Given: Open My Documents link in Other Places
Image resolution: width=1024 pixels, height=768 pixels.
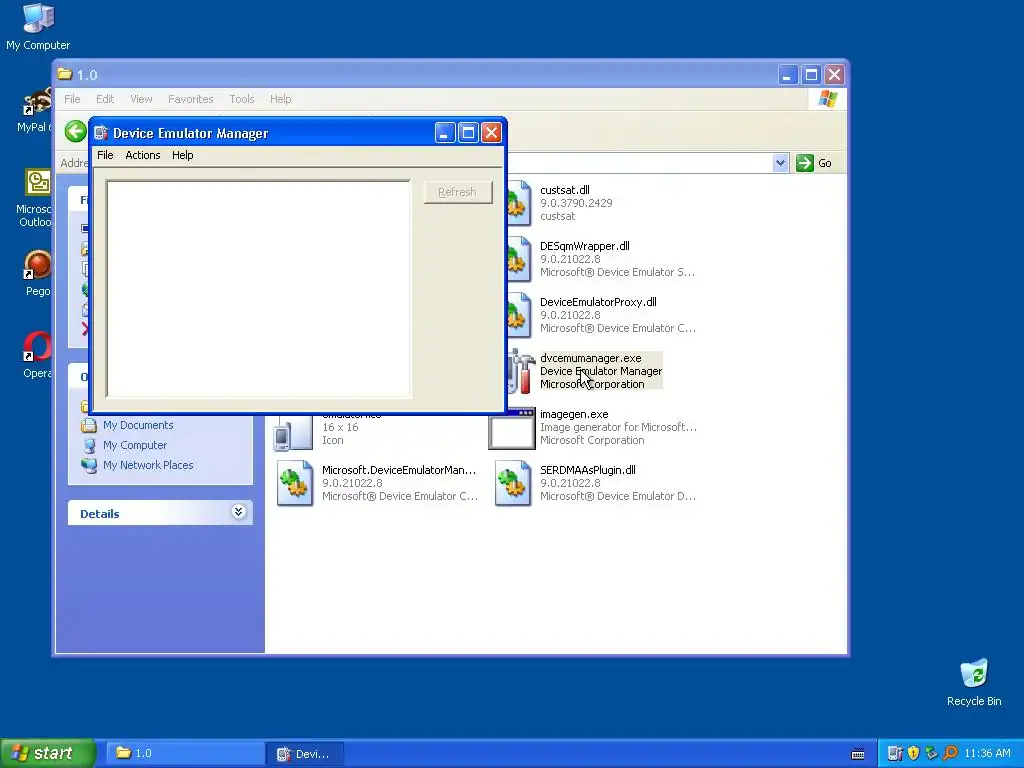Looking at the screenshot, I should (x=138, y=425).
